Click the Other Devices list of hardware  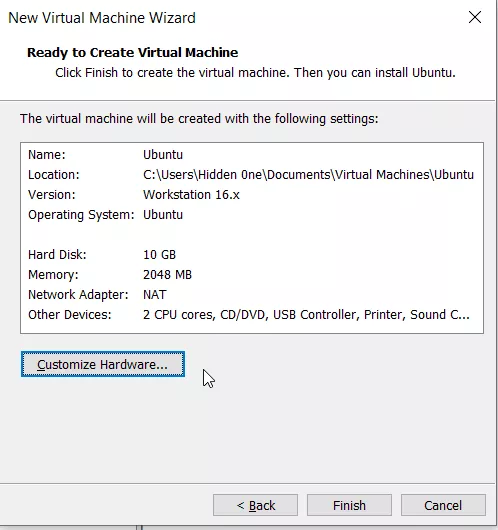point(306,315)
